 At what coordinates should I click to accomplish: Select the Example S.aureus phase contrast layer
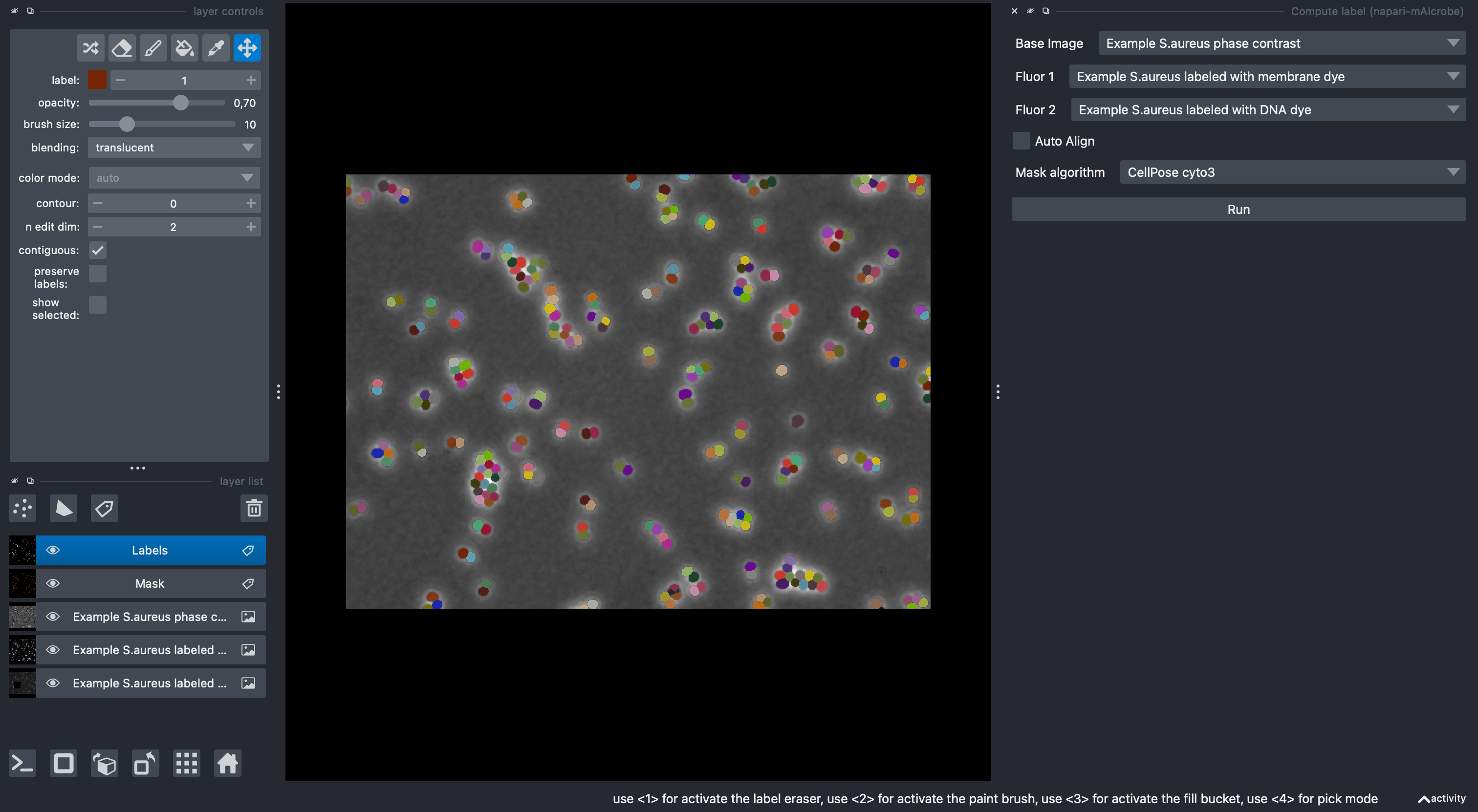[149, 617]
